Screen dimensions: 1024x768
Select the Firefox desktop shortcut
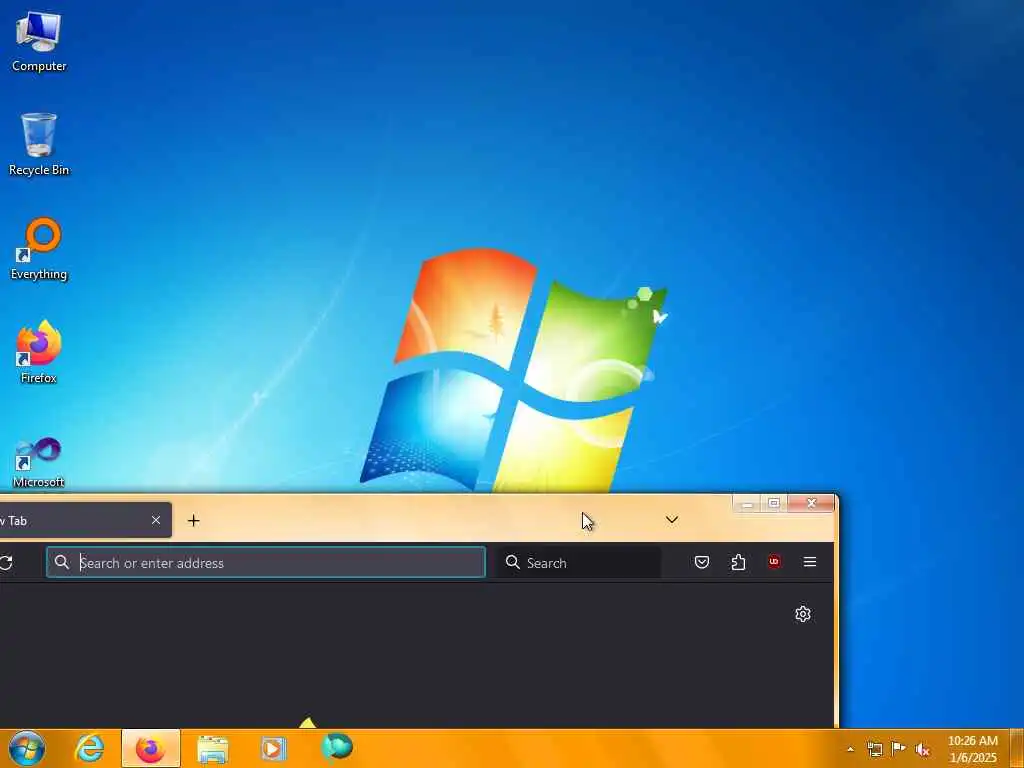[x=39, y=353]
